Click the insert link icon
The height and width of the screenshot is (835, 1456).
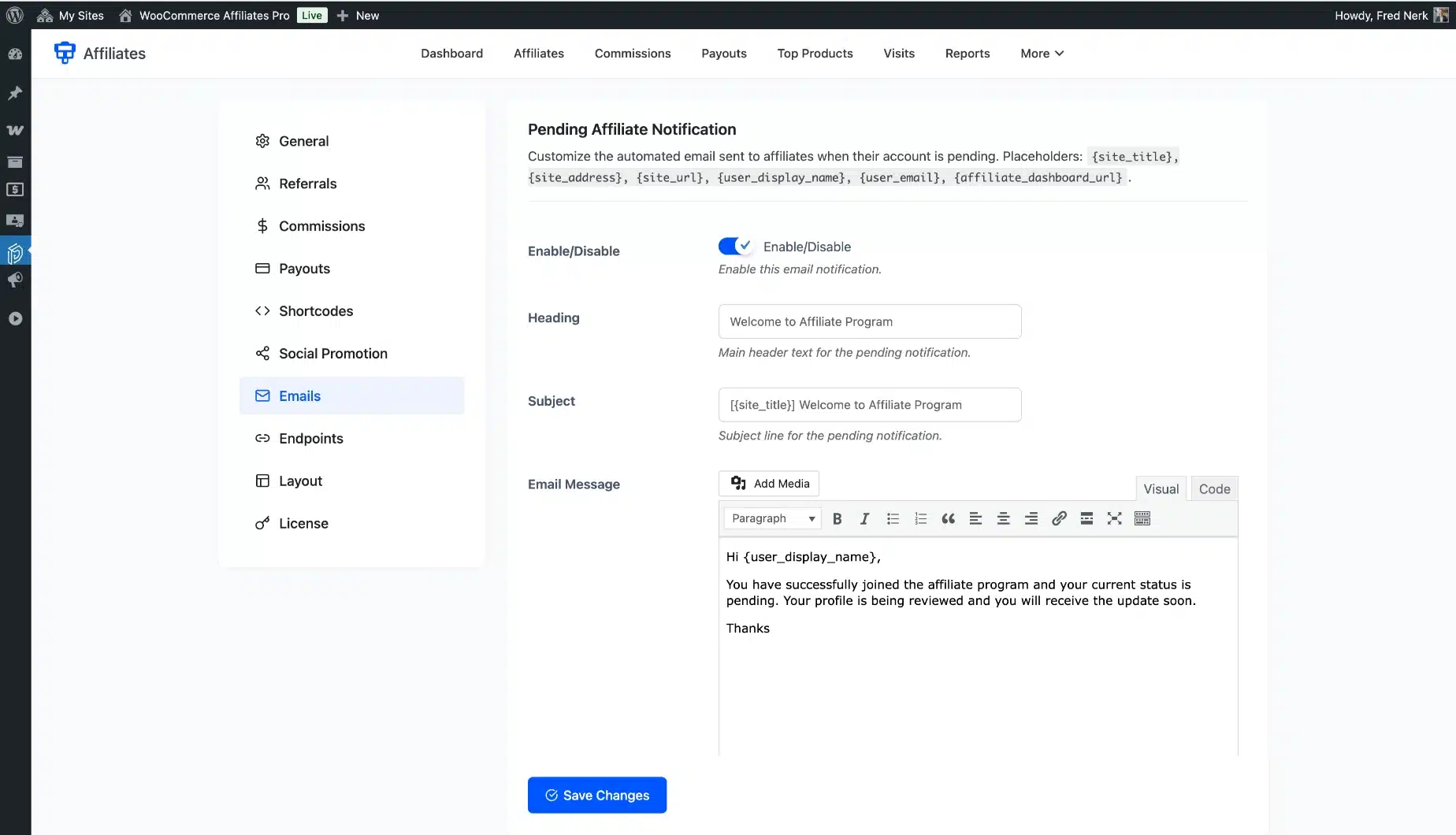[1059, 518]
